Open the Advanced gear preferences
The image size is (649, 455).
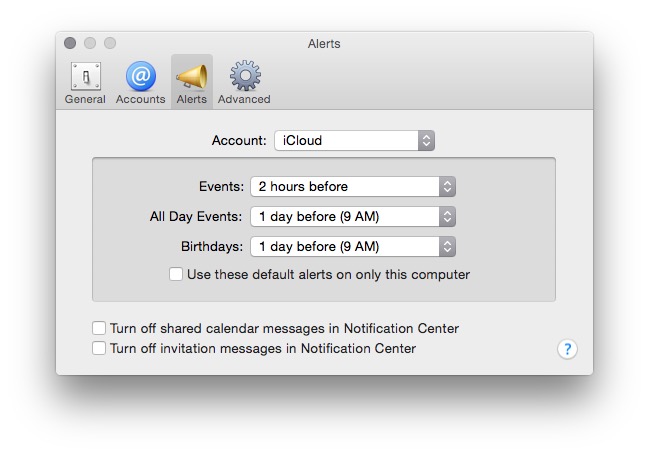(244, 83)
